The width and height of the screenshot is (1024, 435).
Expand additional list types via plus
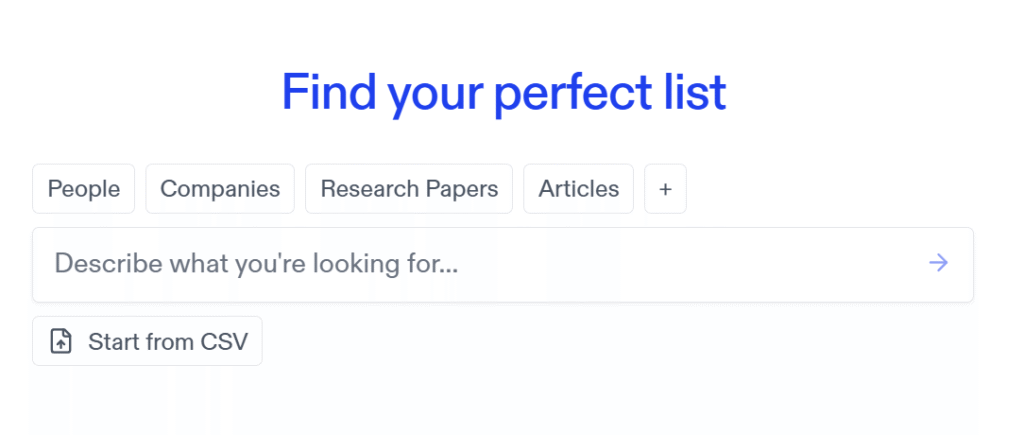pyautogui.click(x=665, y=189)
